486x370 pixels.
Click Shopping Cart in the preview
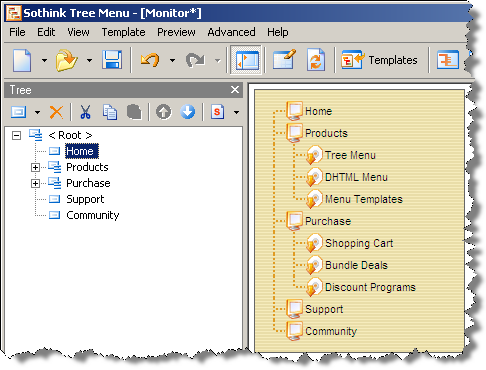pos(359,243)
